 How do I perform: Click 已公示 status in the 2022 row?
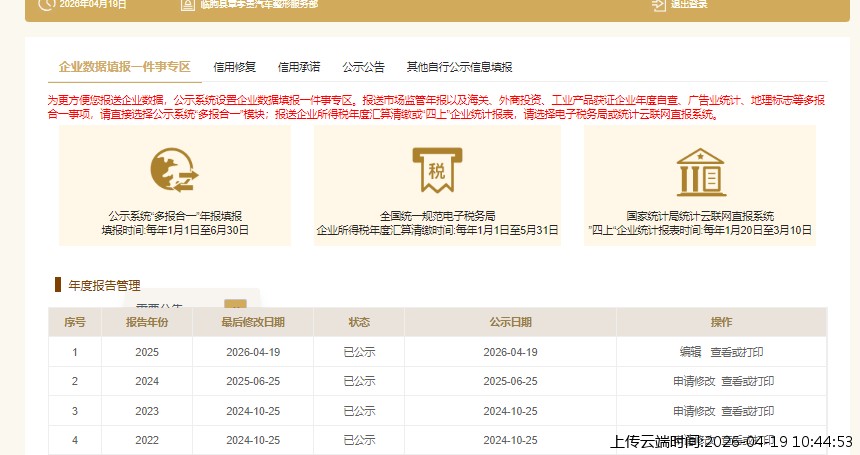(359, 440)
